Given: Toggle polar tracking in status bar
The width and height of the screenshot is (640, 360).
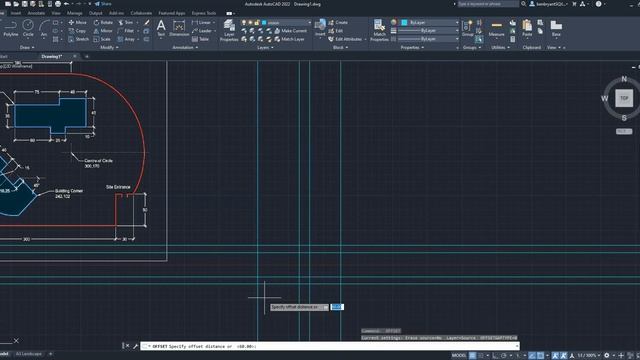Looking at the screenshot, I should (504, 356).
